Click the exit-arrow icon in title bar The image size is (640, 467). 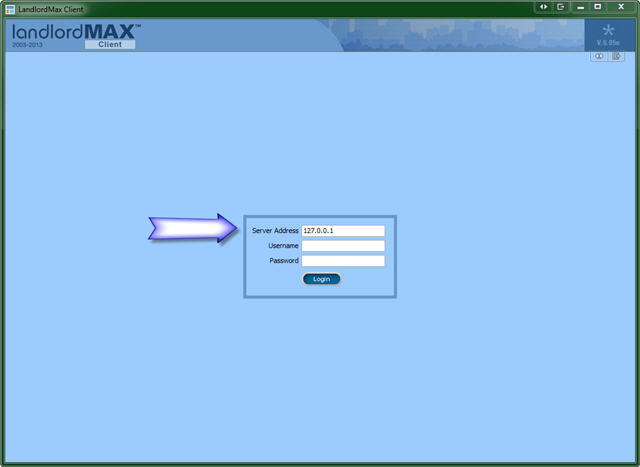tap(561, 7)
